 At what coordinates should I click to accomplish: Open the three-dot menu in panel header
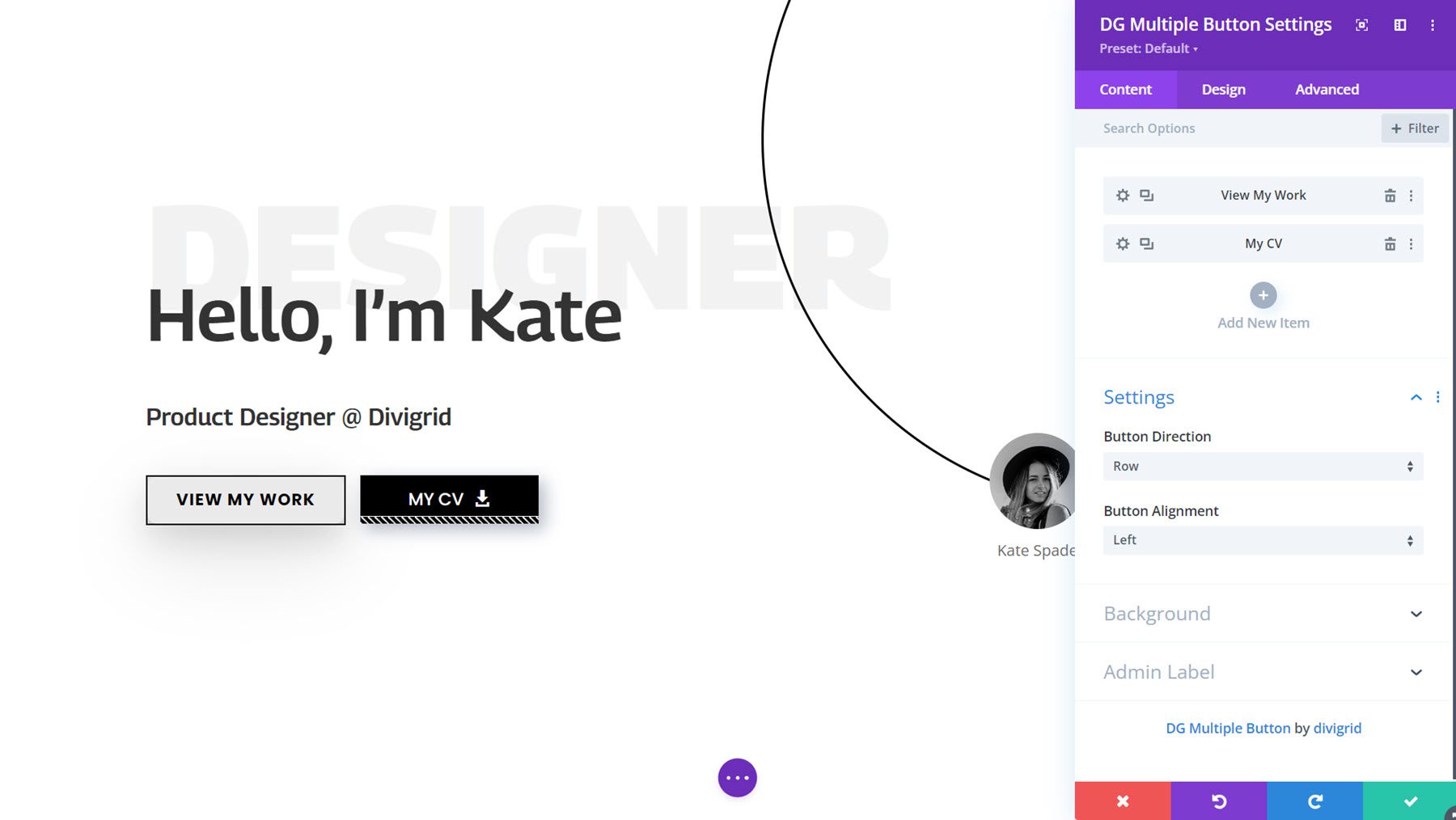pos(1433,25)
